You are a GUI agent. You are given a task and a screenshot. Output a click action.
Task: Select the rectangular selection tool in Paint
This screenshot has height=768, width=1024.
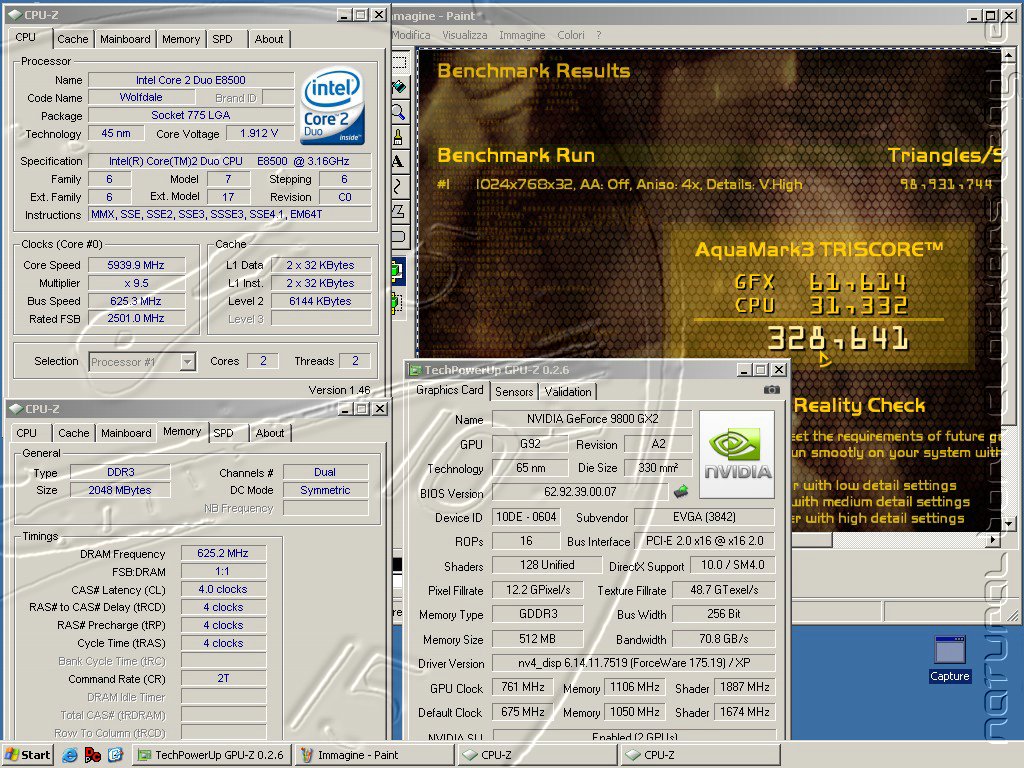(400, 63)
